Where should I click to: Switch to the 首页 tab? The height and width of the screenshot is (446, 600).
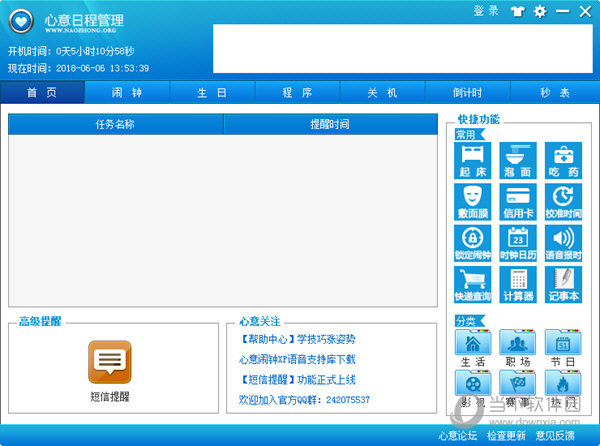point(42,93)
